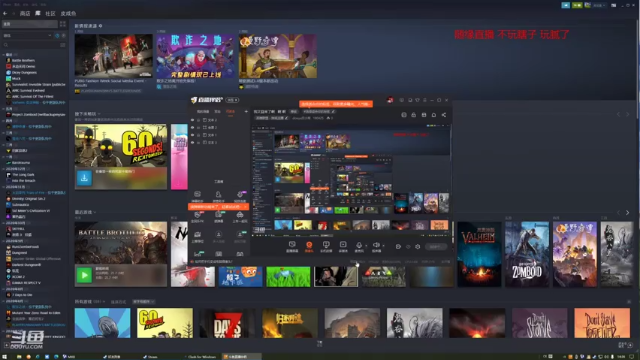
Task: Collapse the first sidebar category containing Battle Brothers
Action: pyautogui.click(x=4, y=54)
